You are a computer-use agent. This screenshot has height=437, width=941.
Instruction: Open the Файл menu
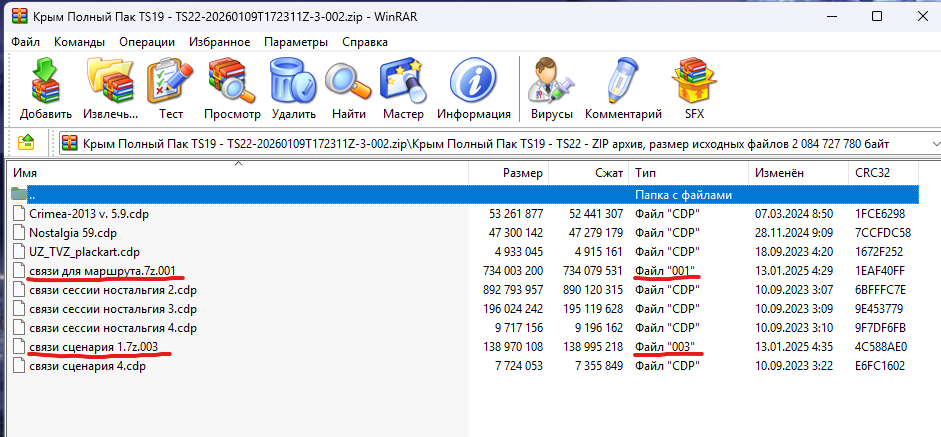25,42
